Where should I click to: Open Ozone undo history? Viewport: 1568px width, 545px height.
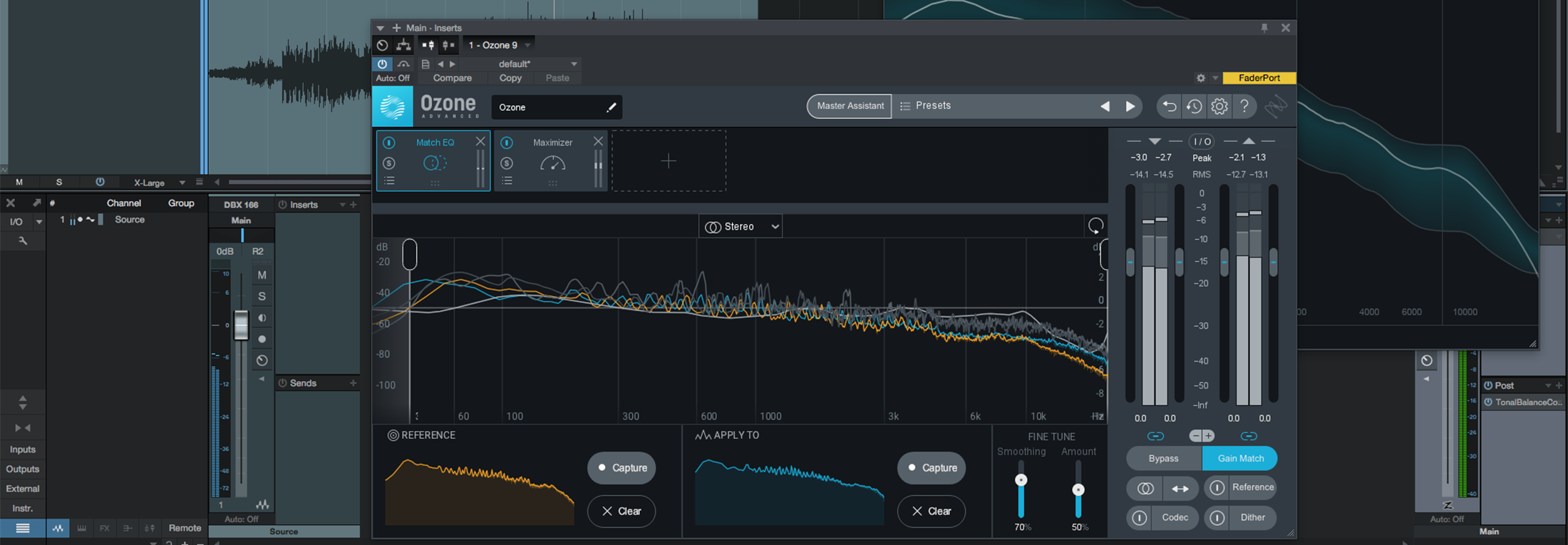pos(1195,106)
